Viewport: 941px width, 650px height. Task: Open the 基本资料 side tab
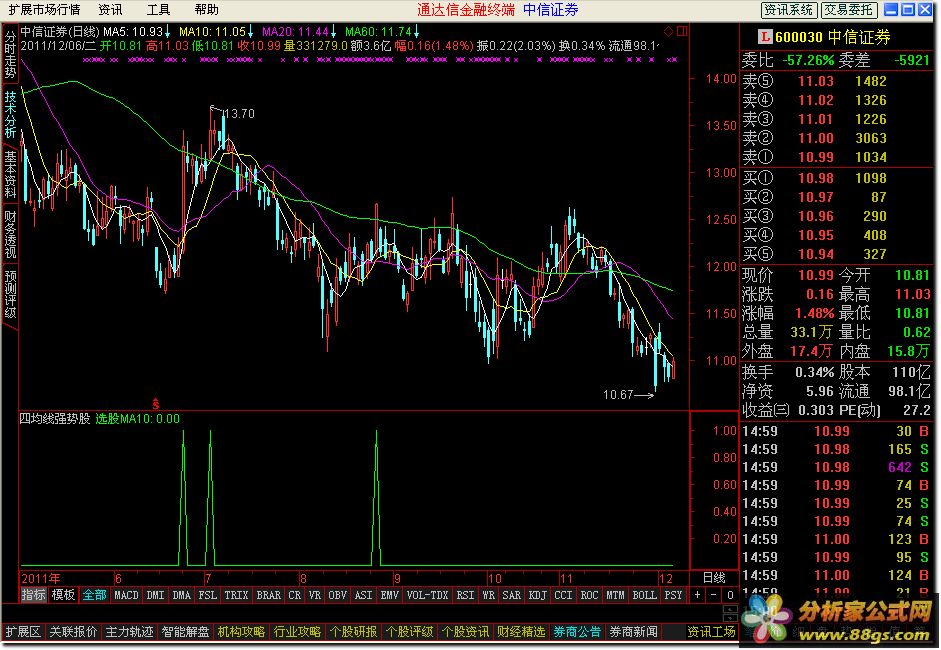(10, 174)
